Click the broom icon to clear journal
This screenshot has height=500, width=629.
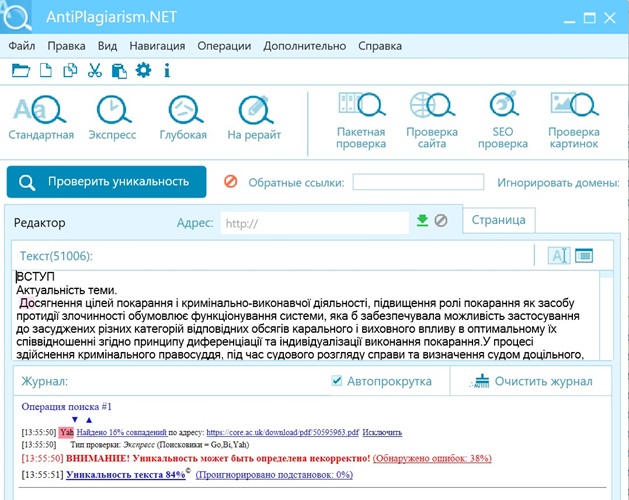[x=480, y=381]
